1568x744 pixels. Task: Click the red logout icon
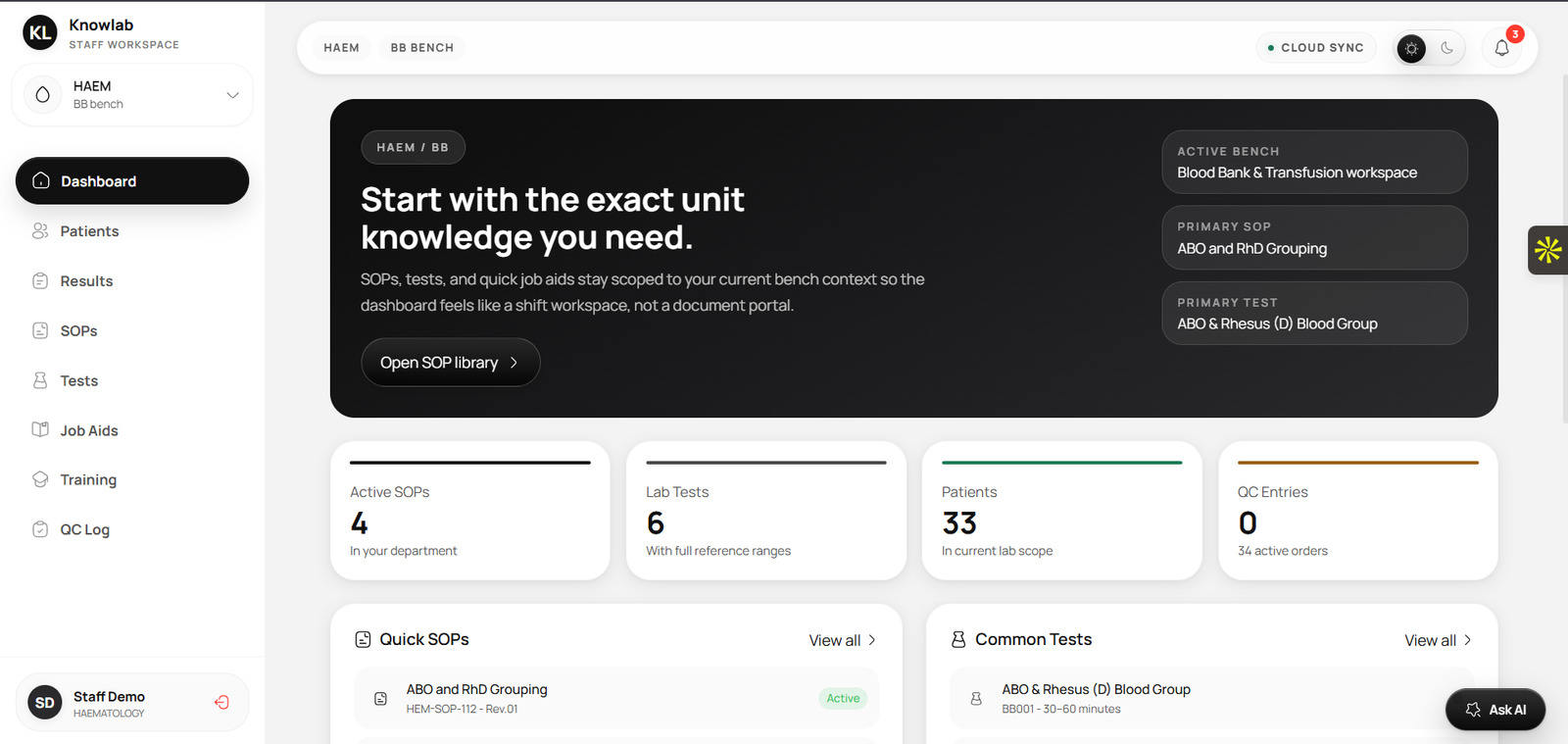click(x=221, y=702)
